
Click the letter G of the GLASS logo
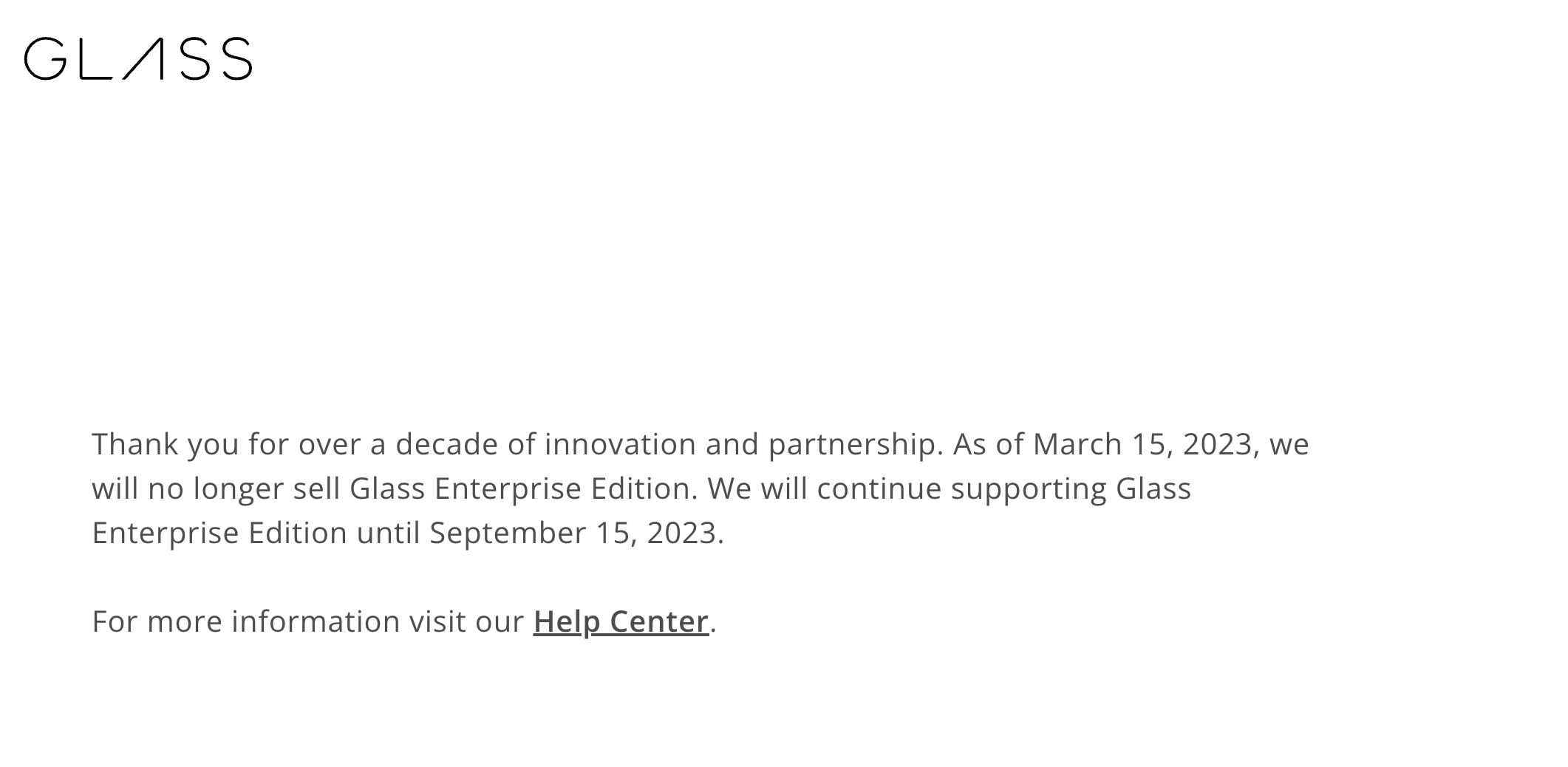click(x=46, y=58)
